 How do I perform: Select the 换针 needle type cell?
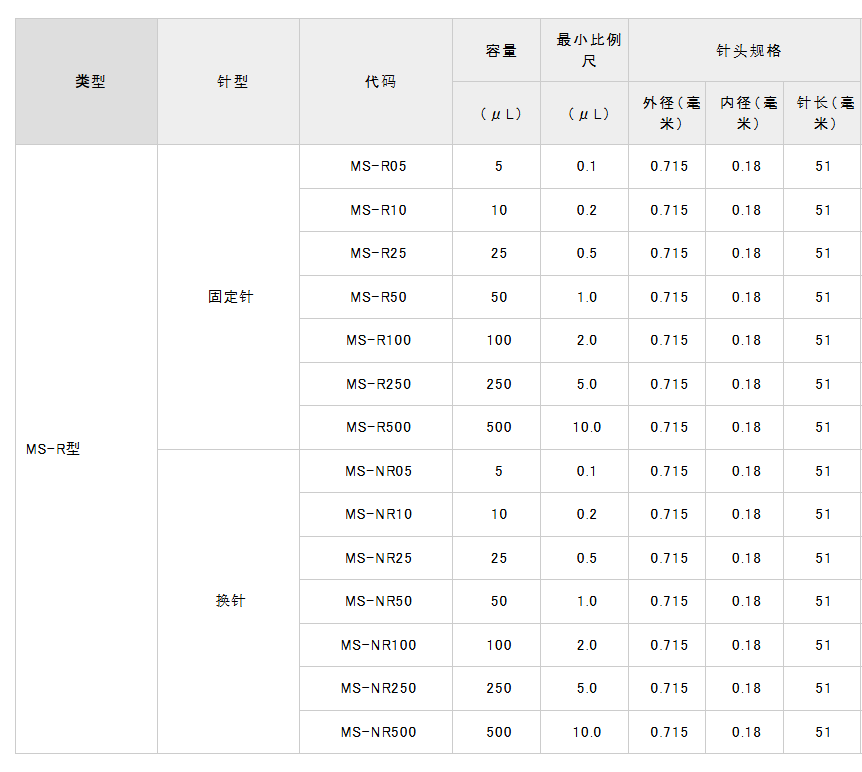click(x=231, y=601)
